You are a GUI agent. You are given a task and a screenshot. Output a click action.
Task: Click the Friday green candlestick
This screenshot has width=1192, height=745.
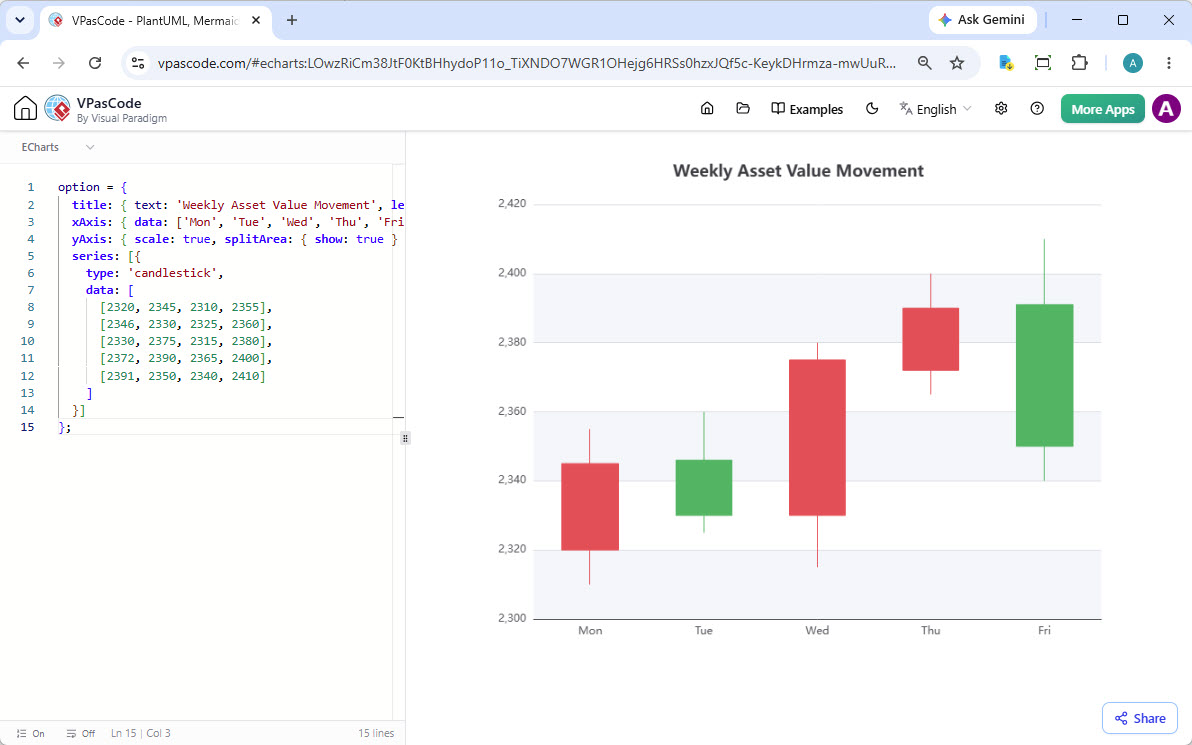coord(1045,375)
